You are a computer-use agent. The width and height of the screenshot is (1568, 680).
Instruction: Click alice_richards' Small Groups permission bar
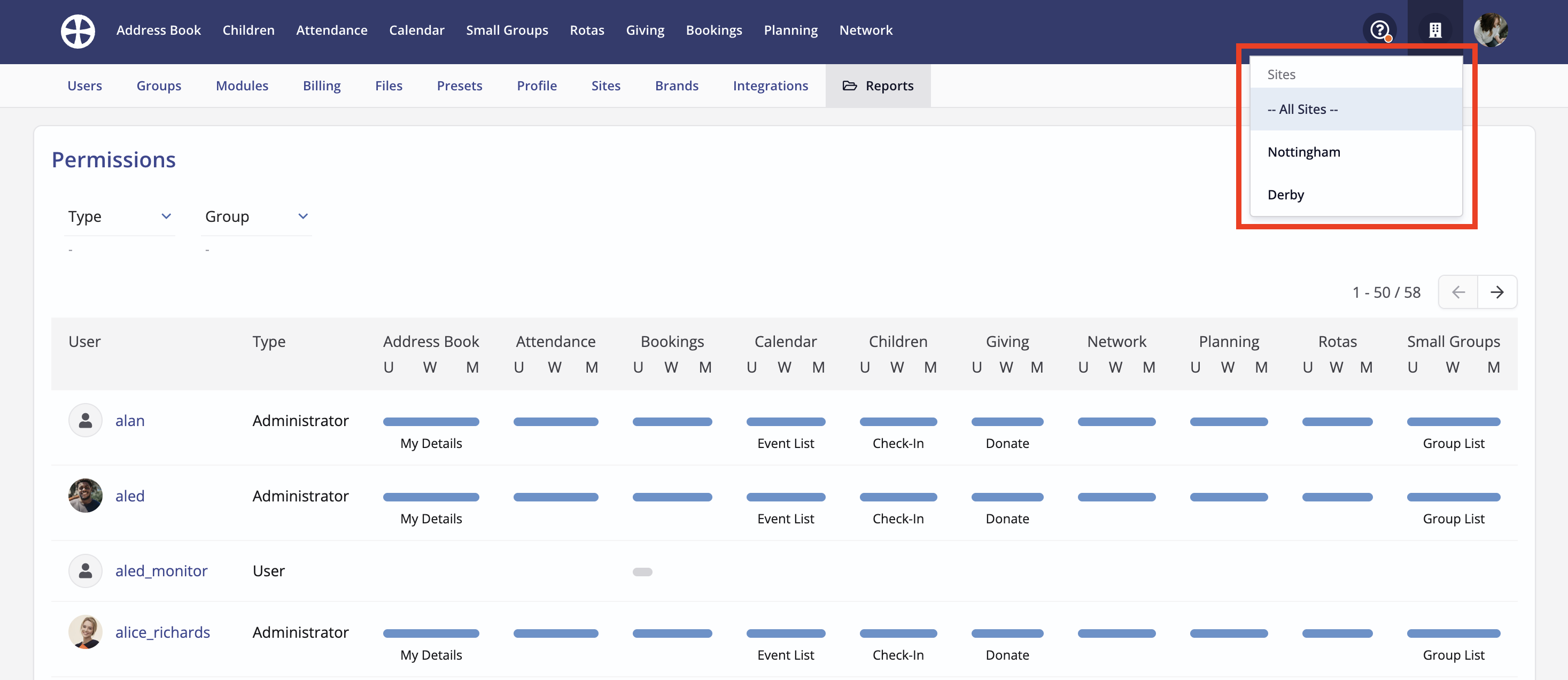point(1454,633)
